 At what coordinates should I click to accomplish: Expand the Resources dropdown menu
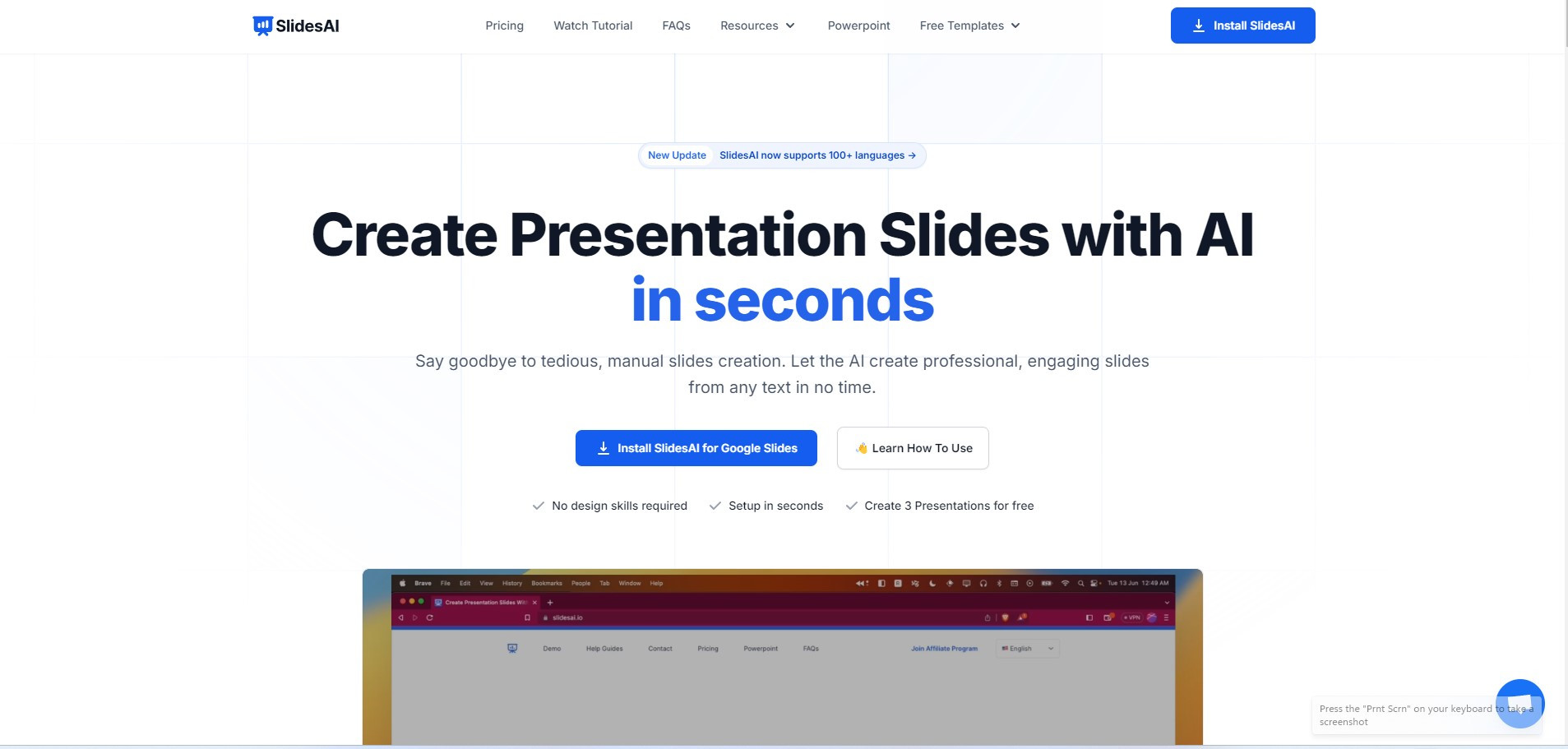(757, 25)
